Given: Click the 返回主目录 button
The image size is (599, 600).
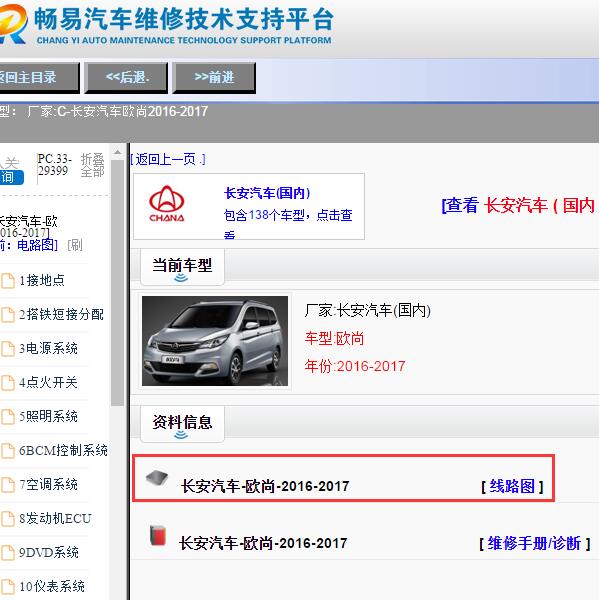Looking at the screenshot, I should tap(38, 78).
